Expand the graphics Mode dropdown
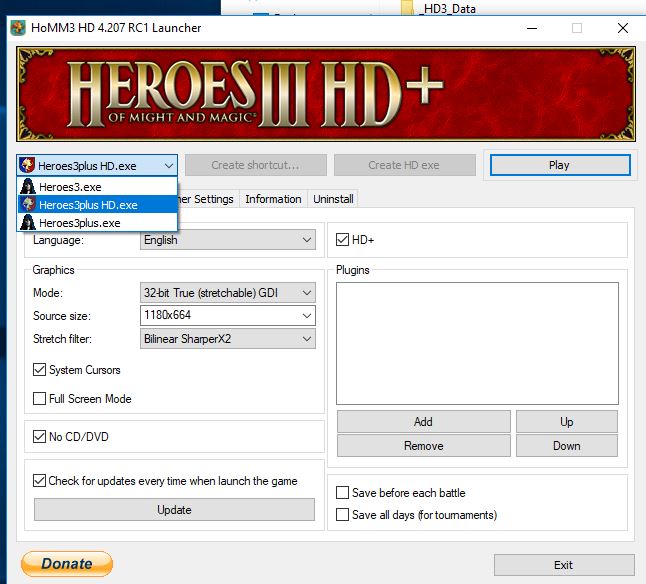The height and width of the screenshot is (584, 646). 228,293
